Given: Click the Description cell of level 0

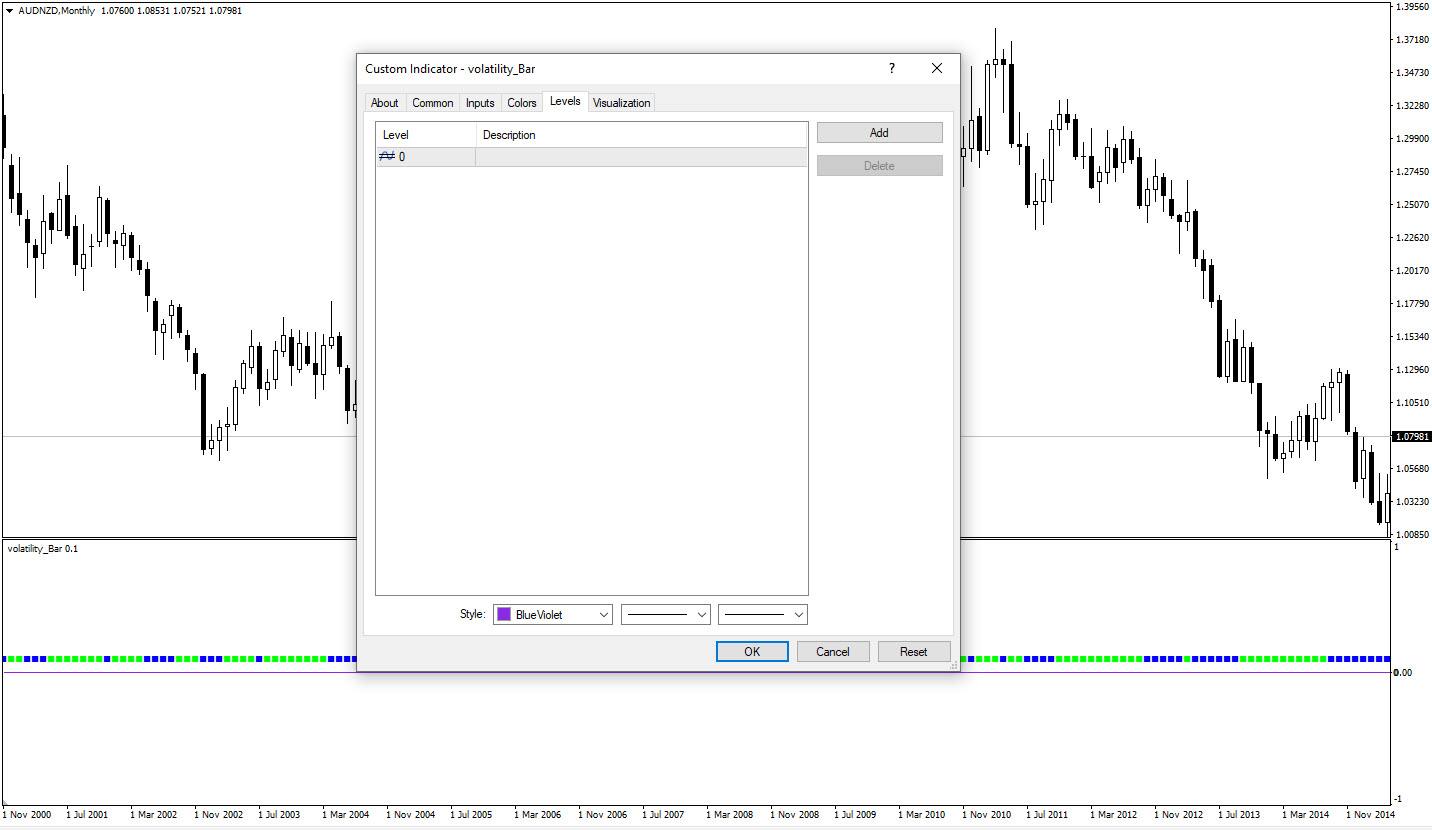Looking at the screenshot, I should pos(641,157).
